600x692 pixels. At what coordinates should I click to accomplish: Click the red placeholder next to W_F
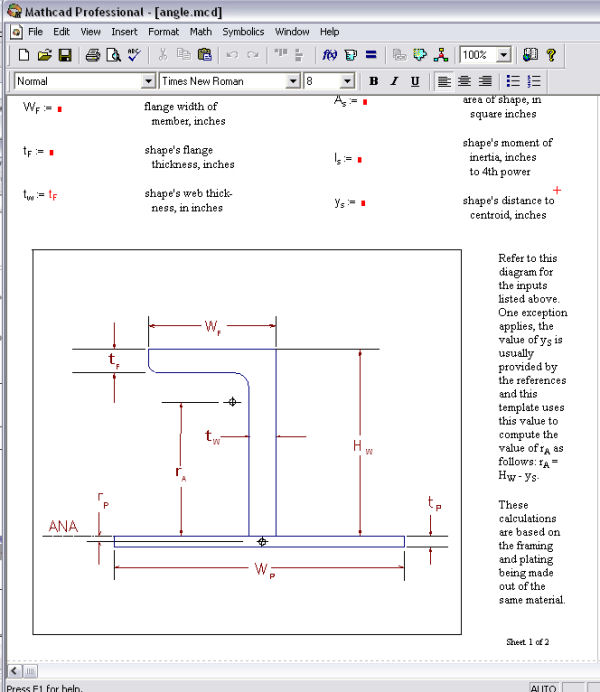tap(60, 108)
